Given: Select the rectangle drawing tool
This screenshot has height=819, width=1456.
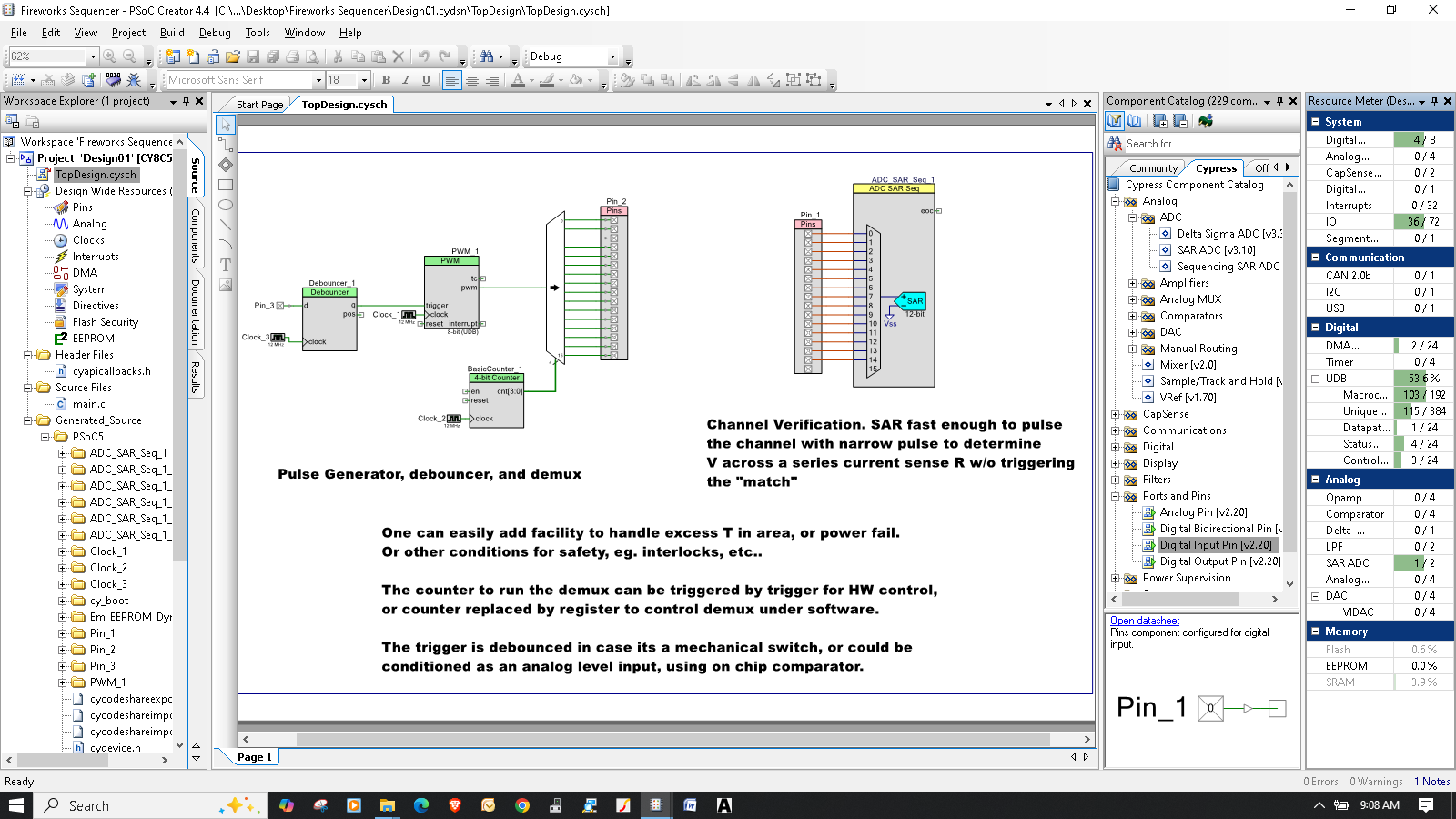Looking at the screenshot, I should click(x=226, y=185).
